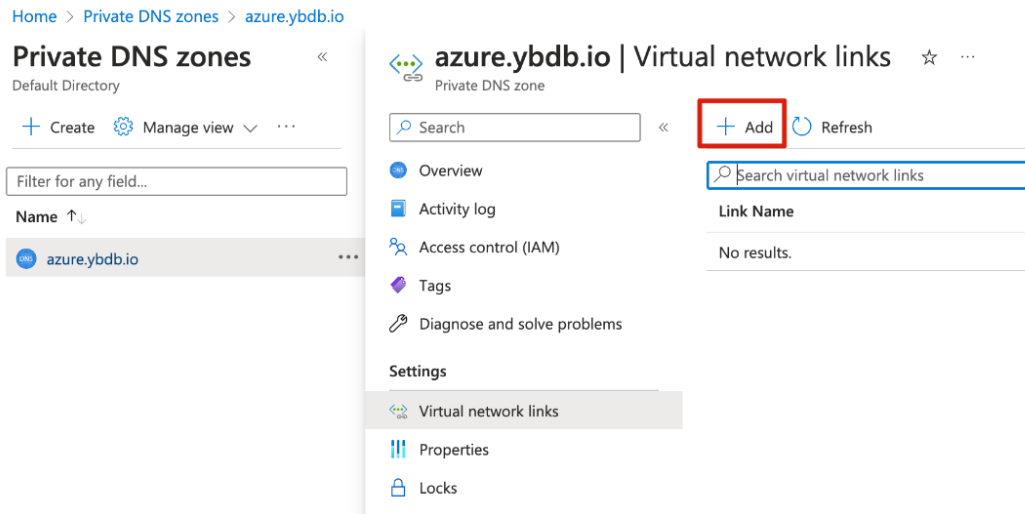
Task: Open Activity log menu item
Action: (x=457, y=209)
